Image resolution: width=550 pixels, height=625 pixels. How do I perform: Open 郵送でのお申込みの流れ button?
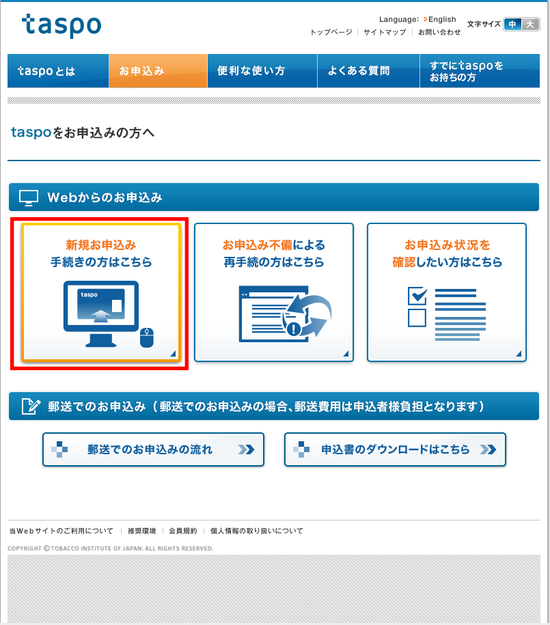(x=153, y=450)
